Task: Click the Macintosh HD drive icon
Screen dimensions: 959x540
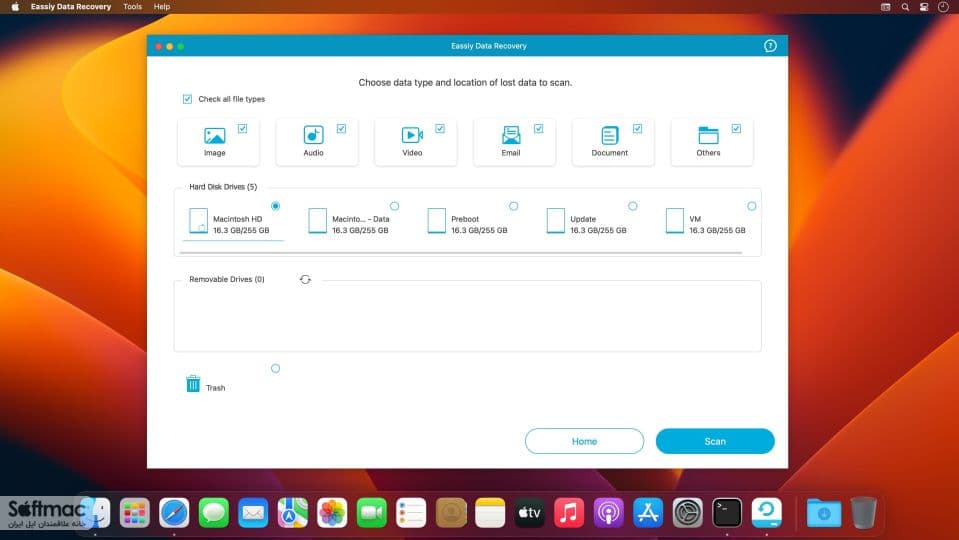Action: [198, 221]
